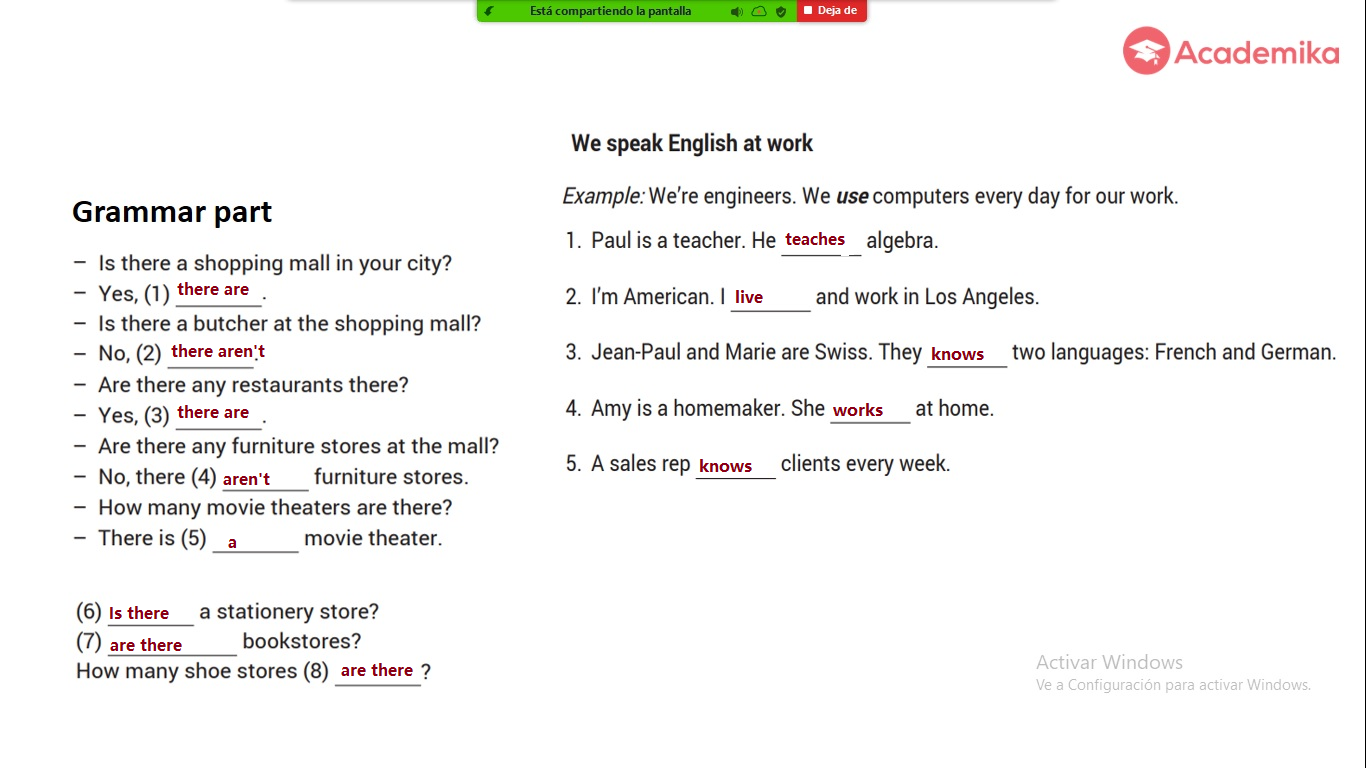Click the answer 'knows' in sentence 3

click(957, 354)
